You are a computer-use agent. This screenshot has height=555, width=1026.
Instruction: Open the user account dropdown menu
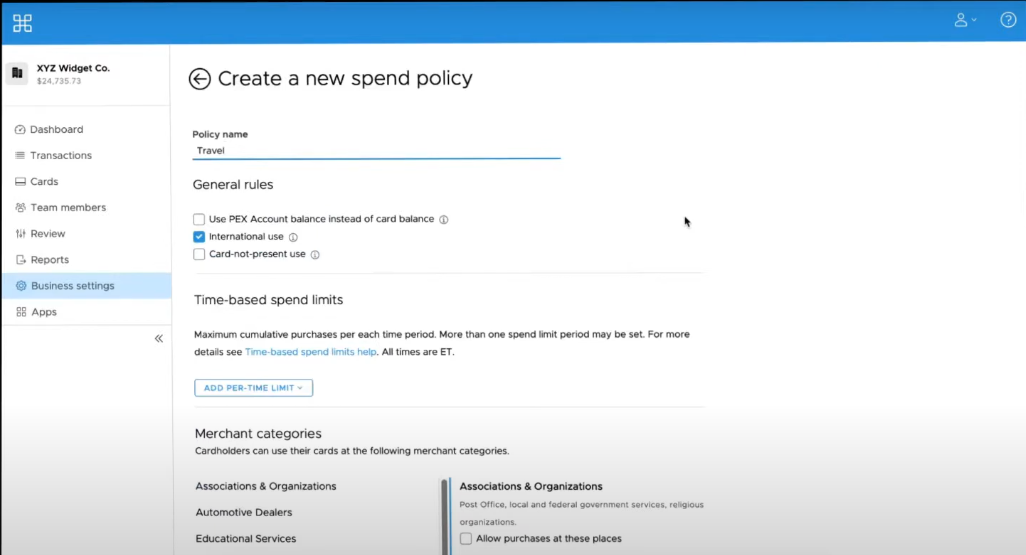click(965, 20)
